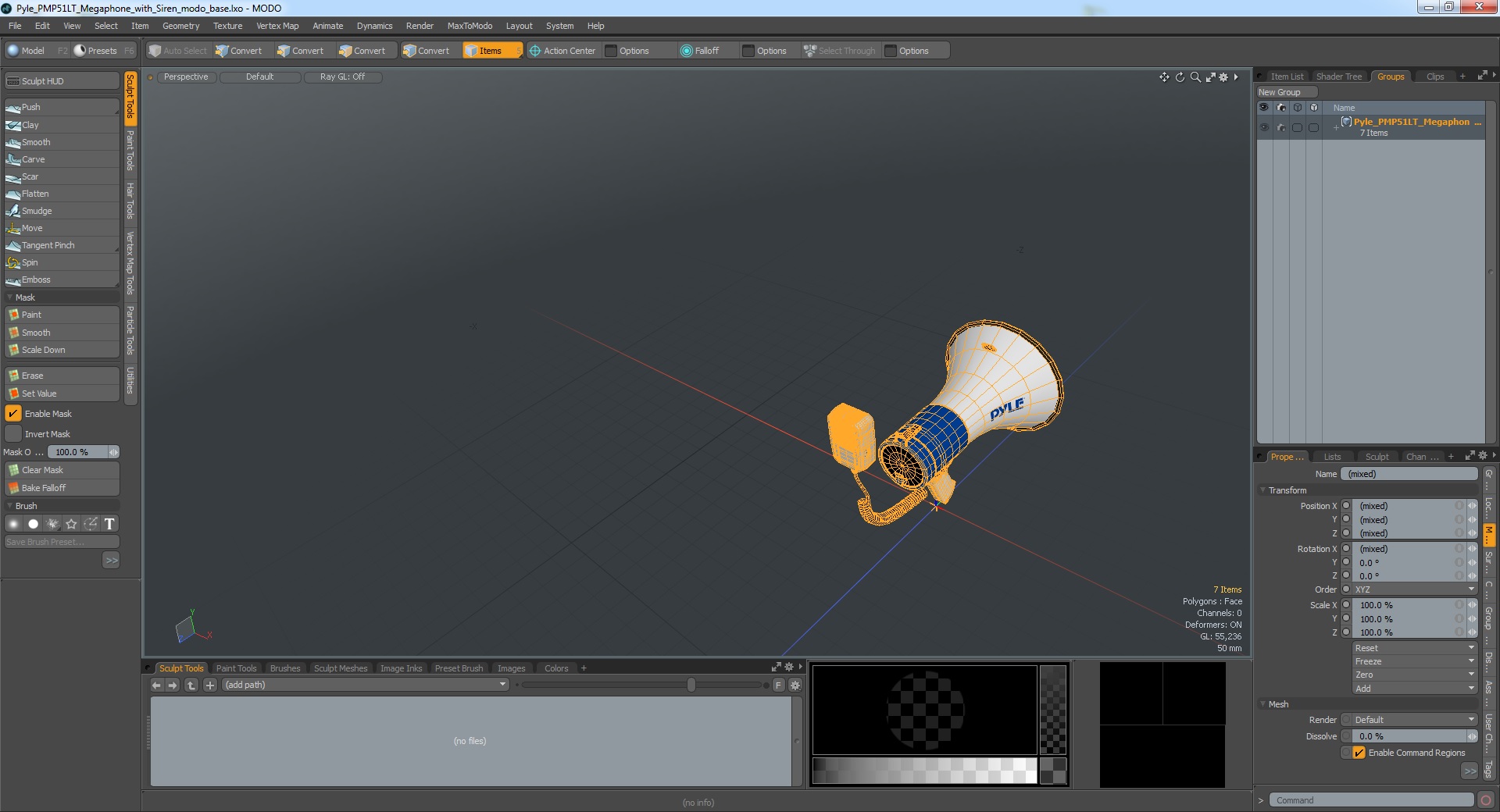The image size is (1500, 812).
Task: Select the mask Paint tool
Action: [62, 315]
